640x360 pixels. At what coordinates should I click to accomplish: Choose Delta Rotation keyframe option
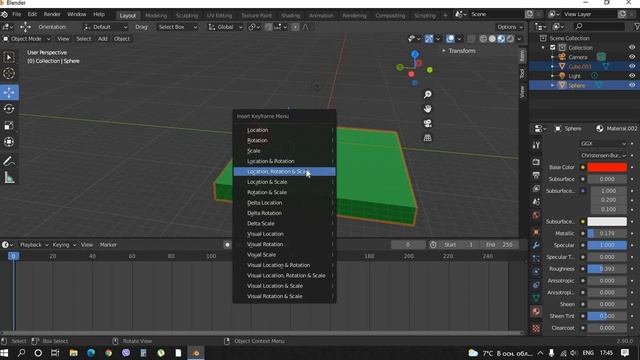284,213
